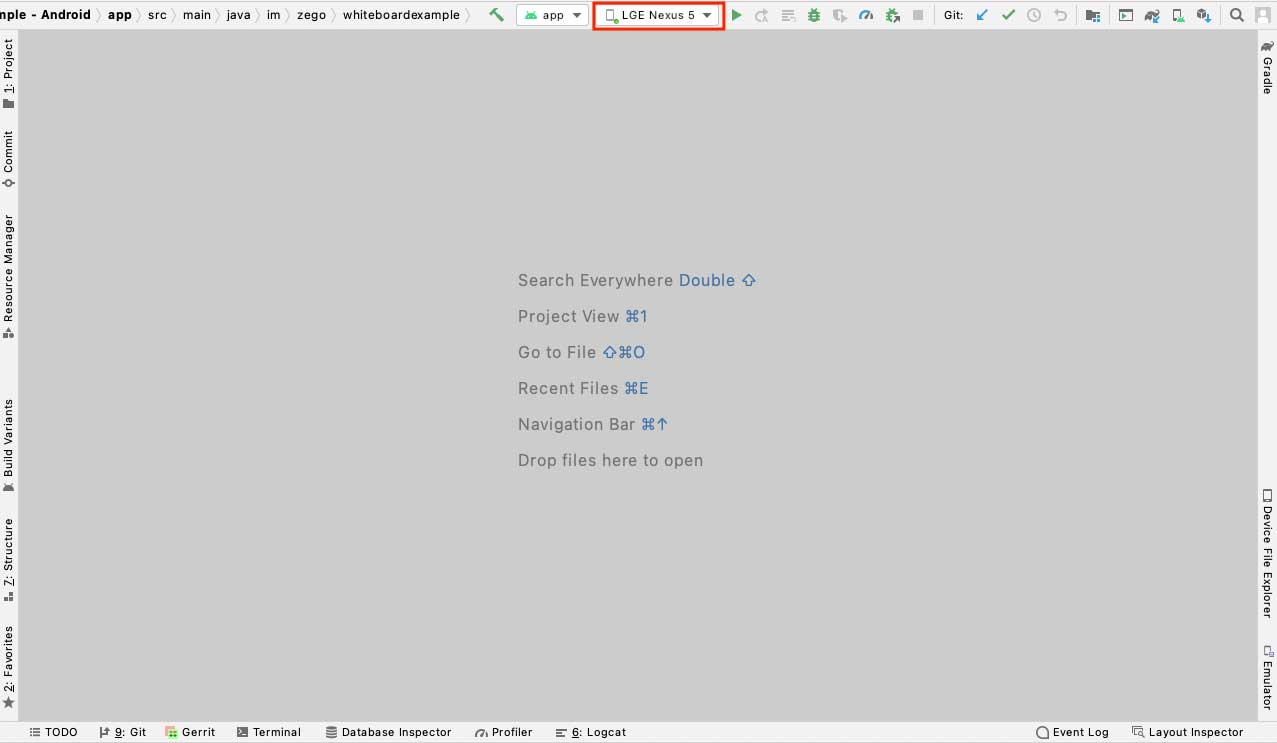1277x743 pixels.
Task: Run the app with green play button
Action: click(737, 16)
